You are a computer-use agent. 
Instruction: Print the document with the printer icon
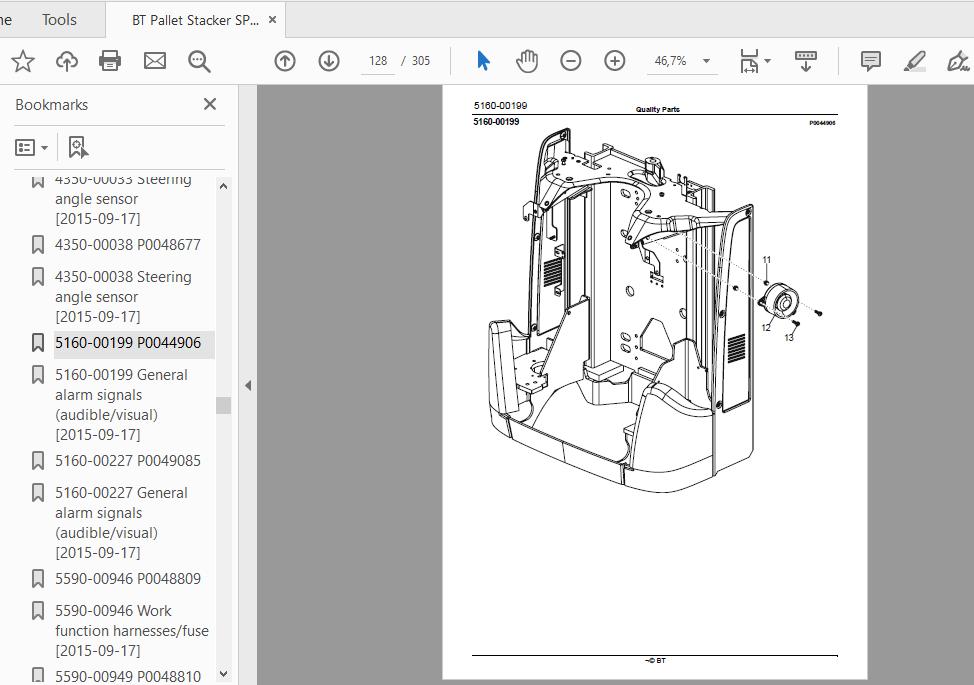[110, 61]
